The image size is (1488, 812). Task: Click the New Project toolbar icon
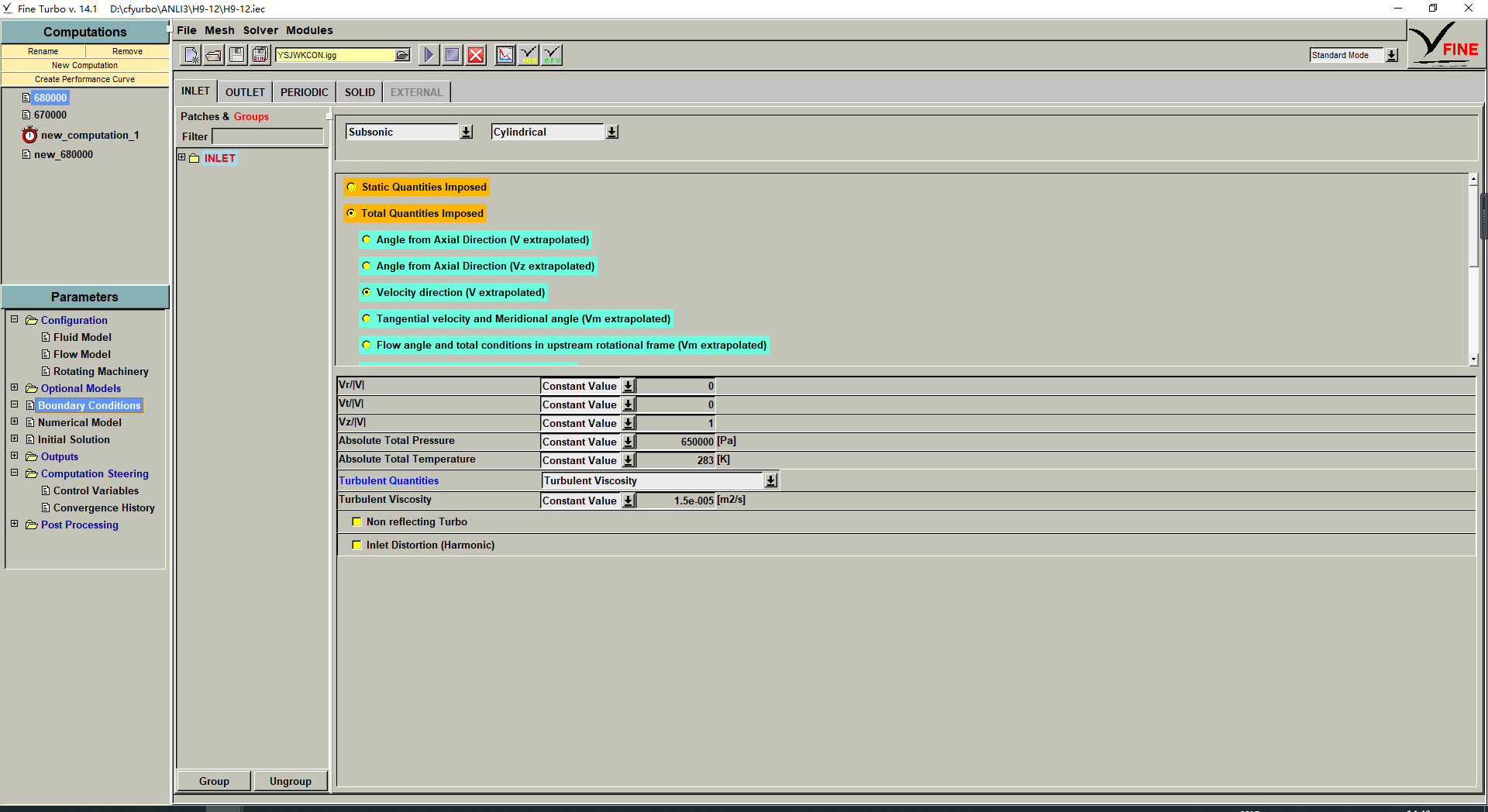coord(191,55)
